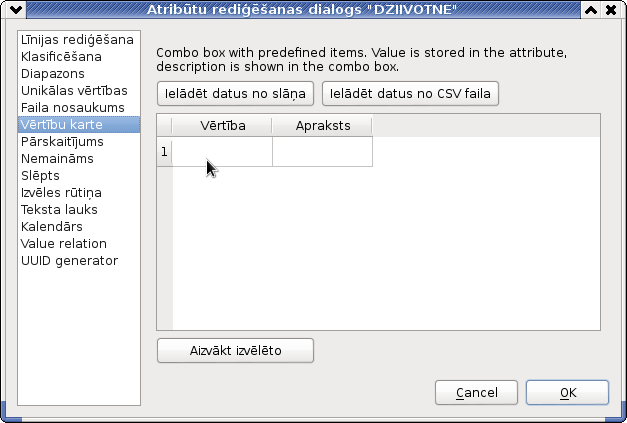The image size is (627, 423).
Task: Open the window menu arrow in title bar
Action: (x=16, y=9)
